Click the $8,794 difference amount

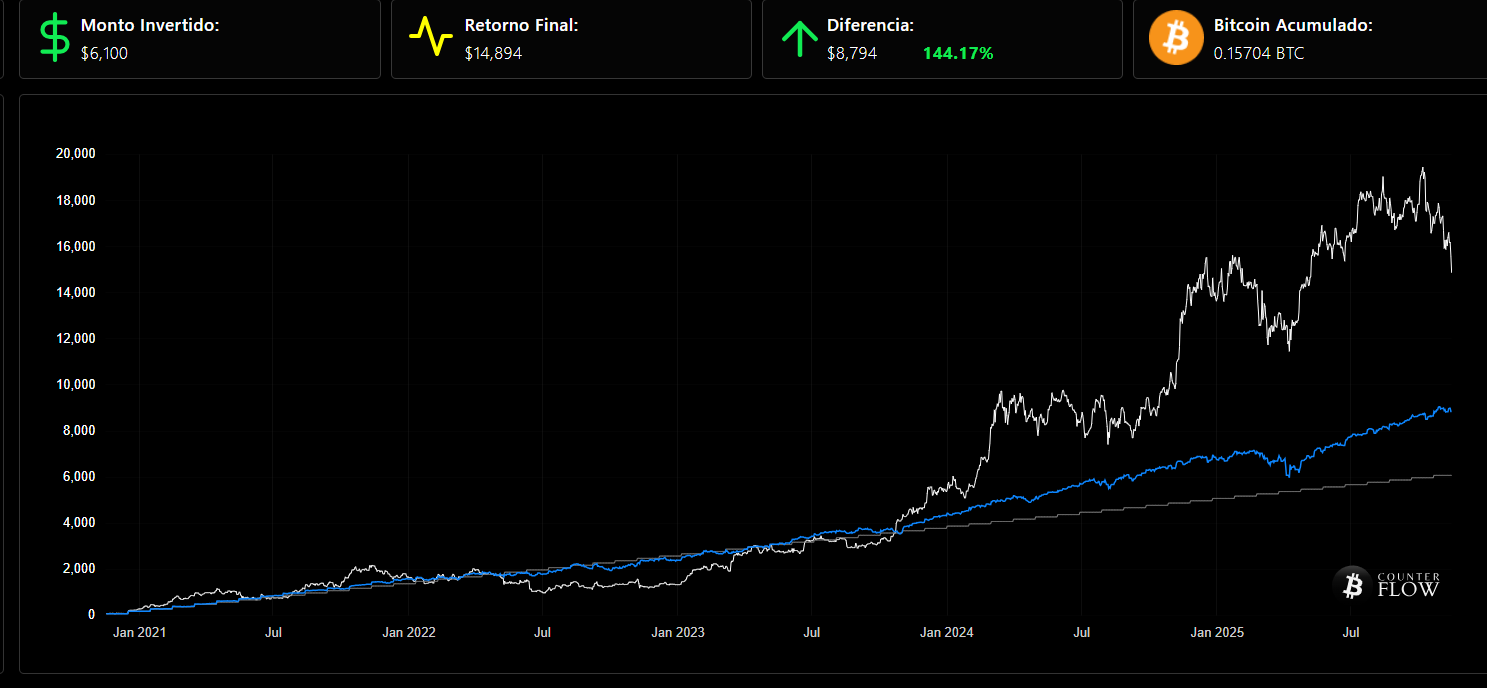coord(852,53)
